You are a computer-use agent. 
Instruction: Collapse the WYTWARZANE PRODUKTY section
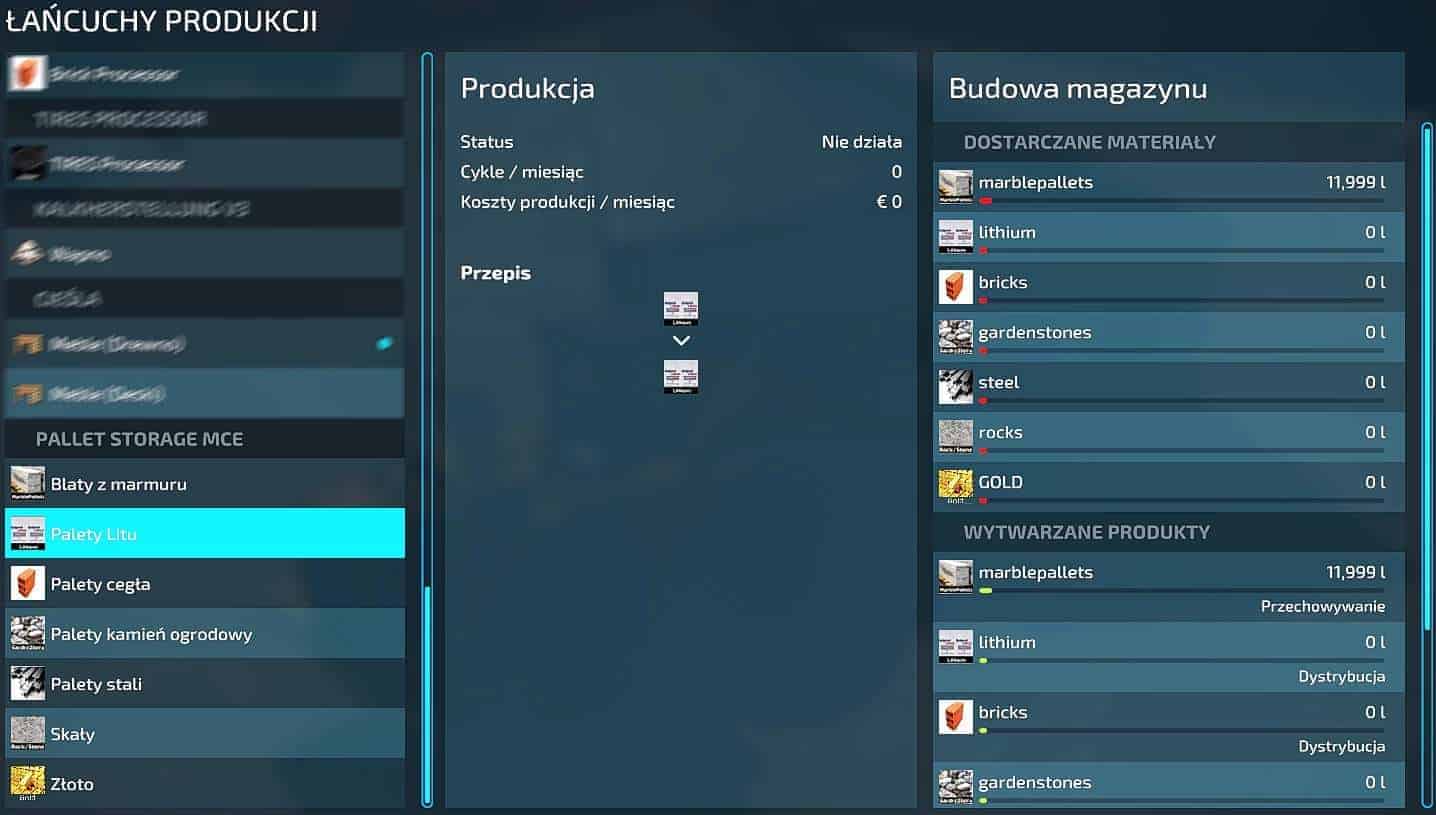point(1086,532)
